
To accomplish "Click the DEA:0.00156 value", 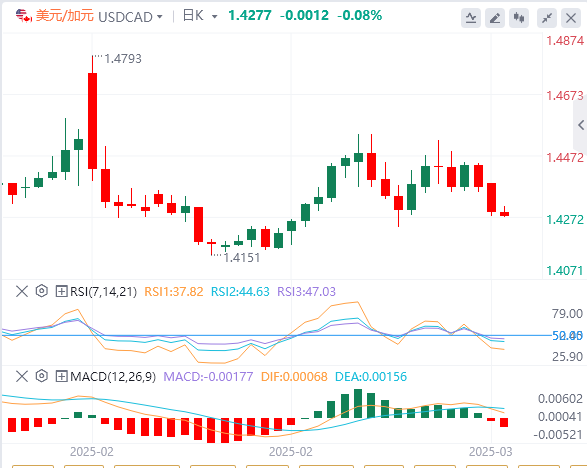I will click(371, 377).
